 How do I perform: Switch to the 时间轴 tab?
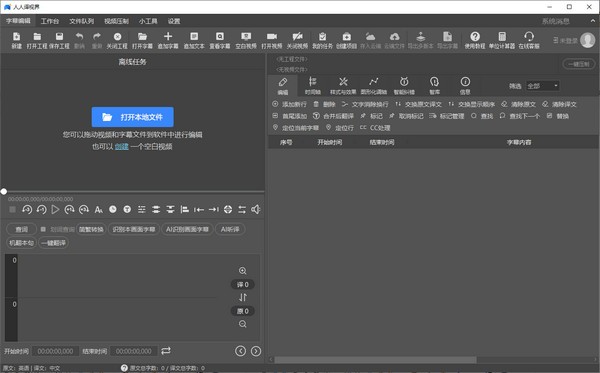(313, 86)
